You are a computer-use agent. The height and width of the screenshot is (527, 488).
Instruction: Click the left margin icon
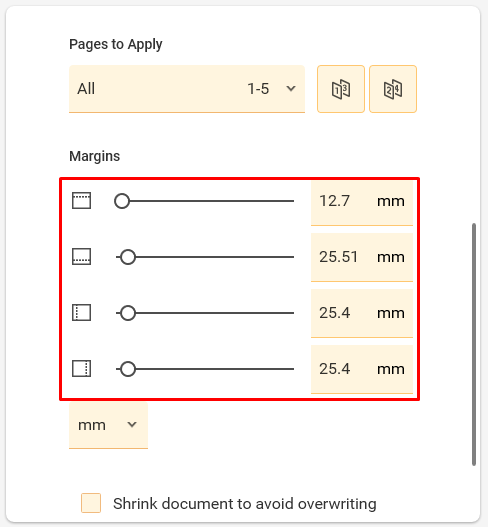pyautogui.click(x=81, y=313)
